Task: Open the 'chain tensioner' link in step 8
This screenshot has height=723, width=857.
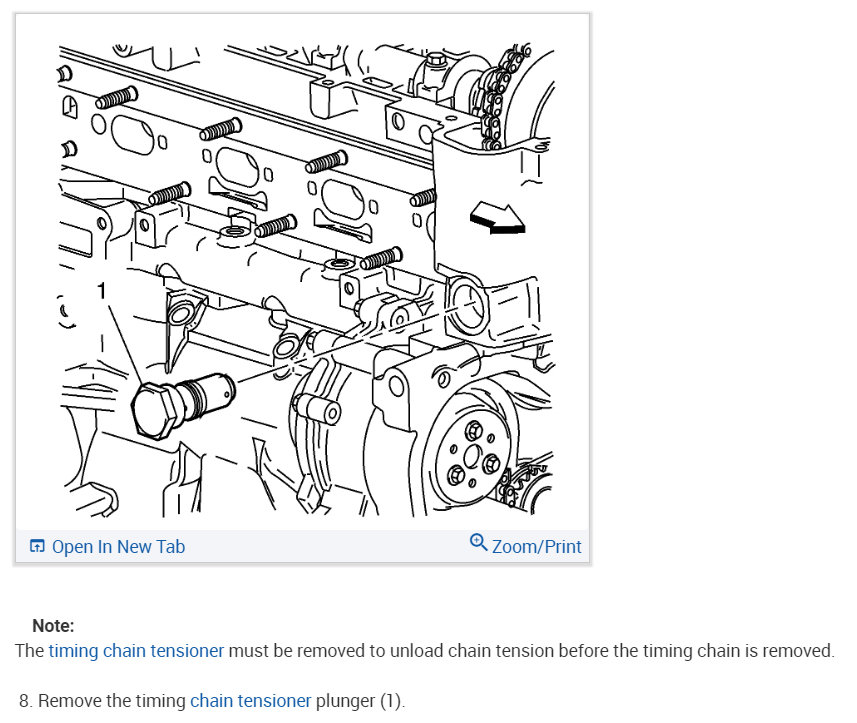Action: point(250,701)
